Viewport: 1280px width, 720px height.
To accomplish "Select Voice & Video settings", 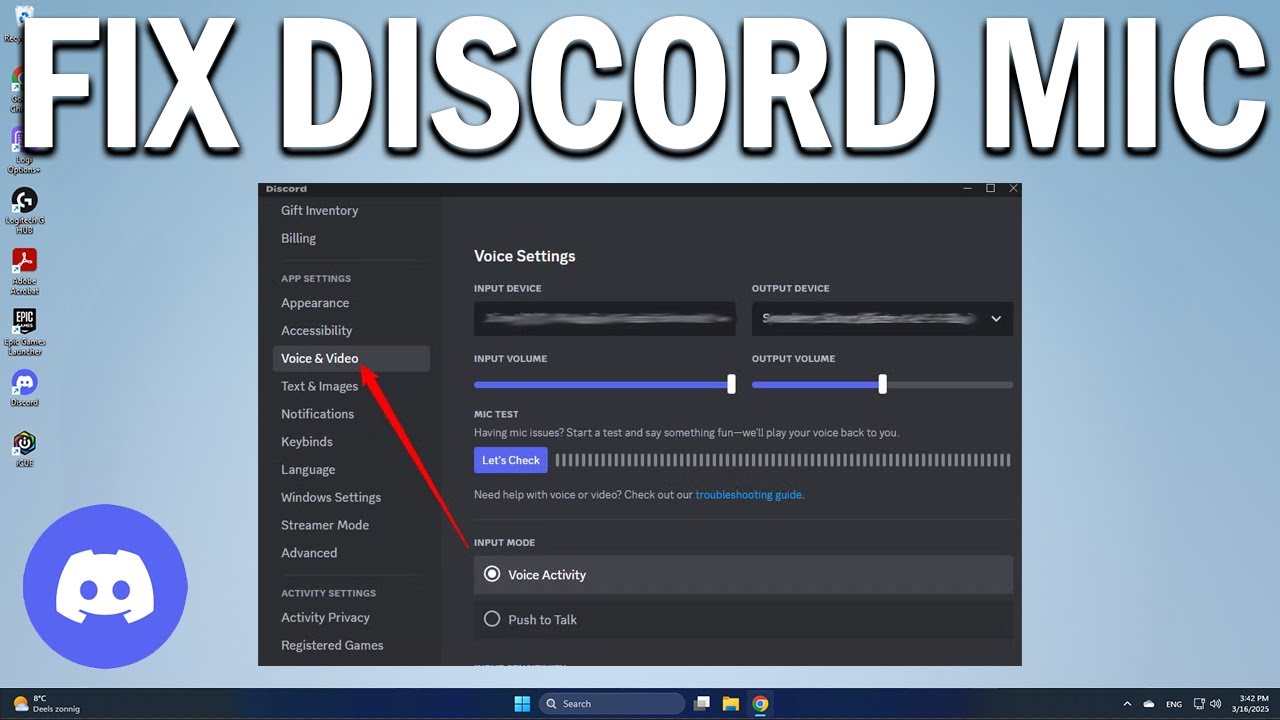I will pyautogui.click(x=351, y=359).
